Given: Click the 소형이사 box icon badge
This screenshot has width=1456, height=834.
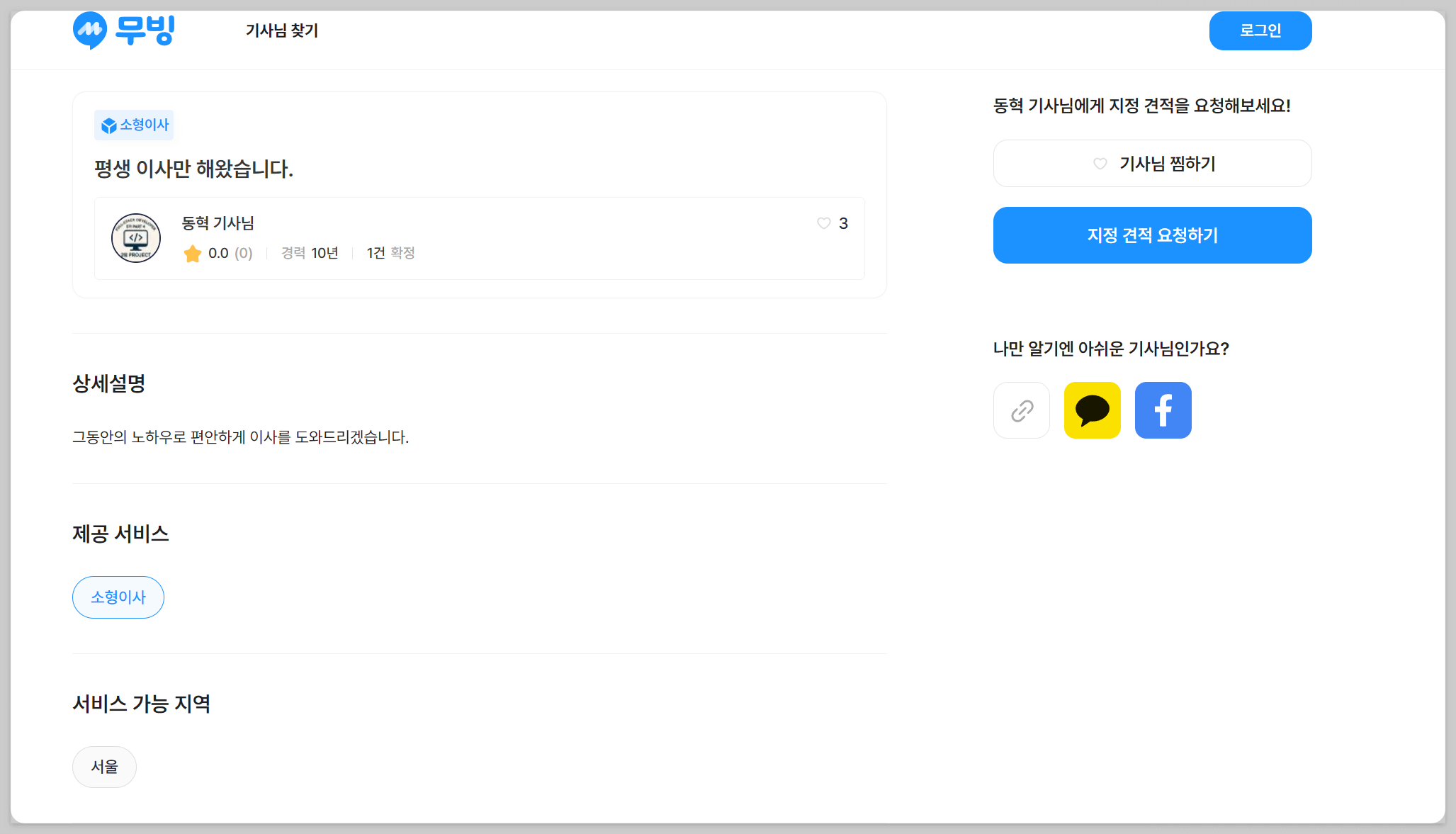Looking at the screenshot, I should [108, 126].
